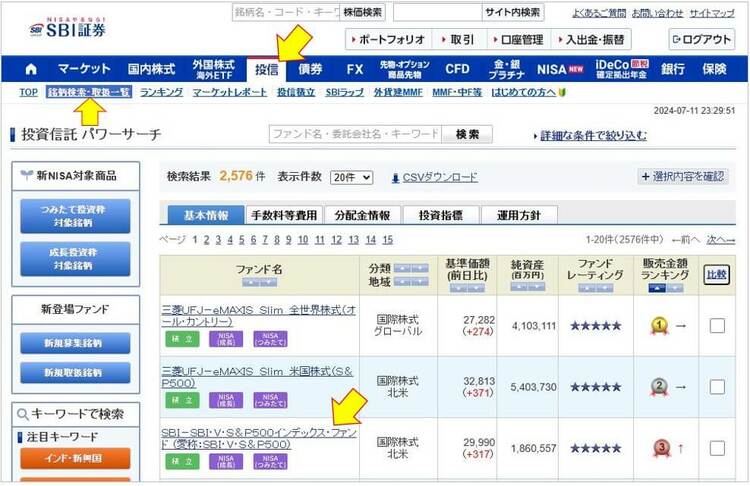Click 成長投資枠対象銘柄 button
This screenshot has width=750, height=486.
(x=75, y=259)
